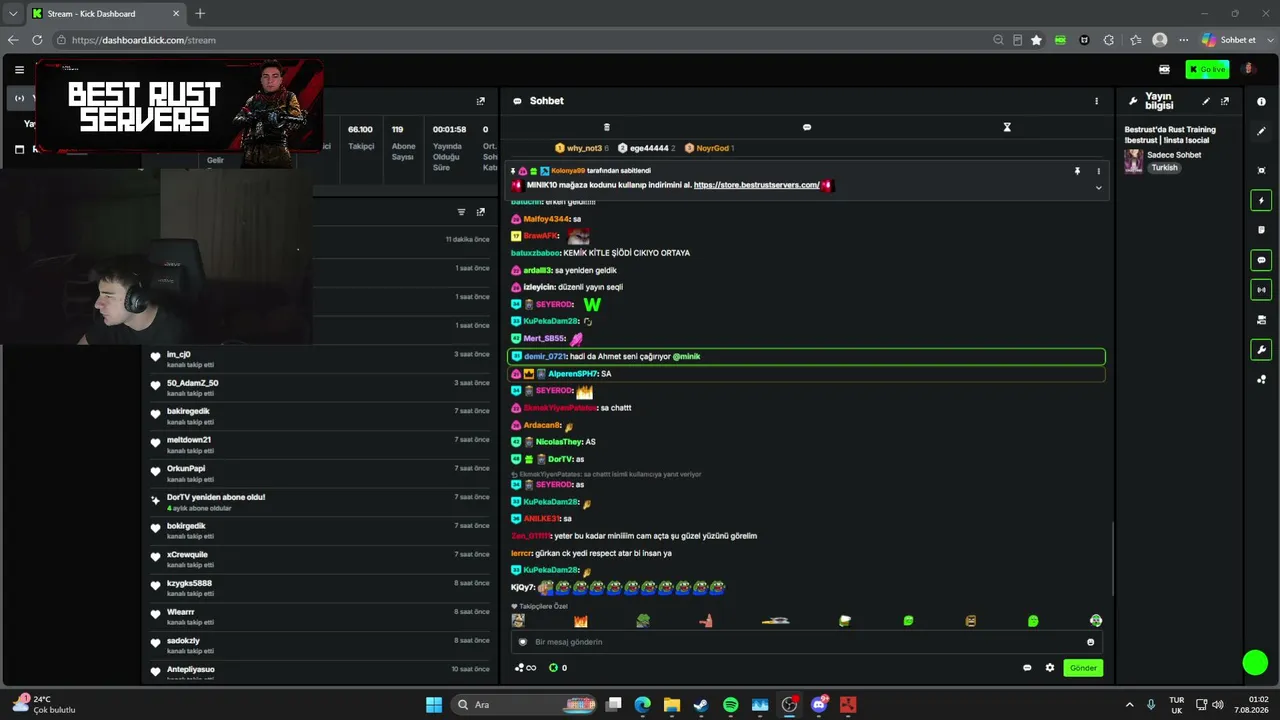Show hidden system tray icons
The image size is (1280, 720).
click(x=1130, y=705)
